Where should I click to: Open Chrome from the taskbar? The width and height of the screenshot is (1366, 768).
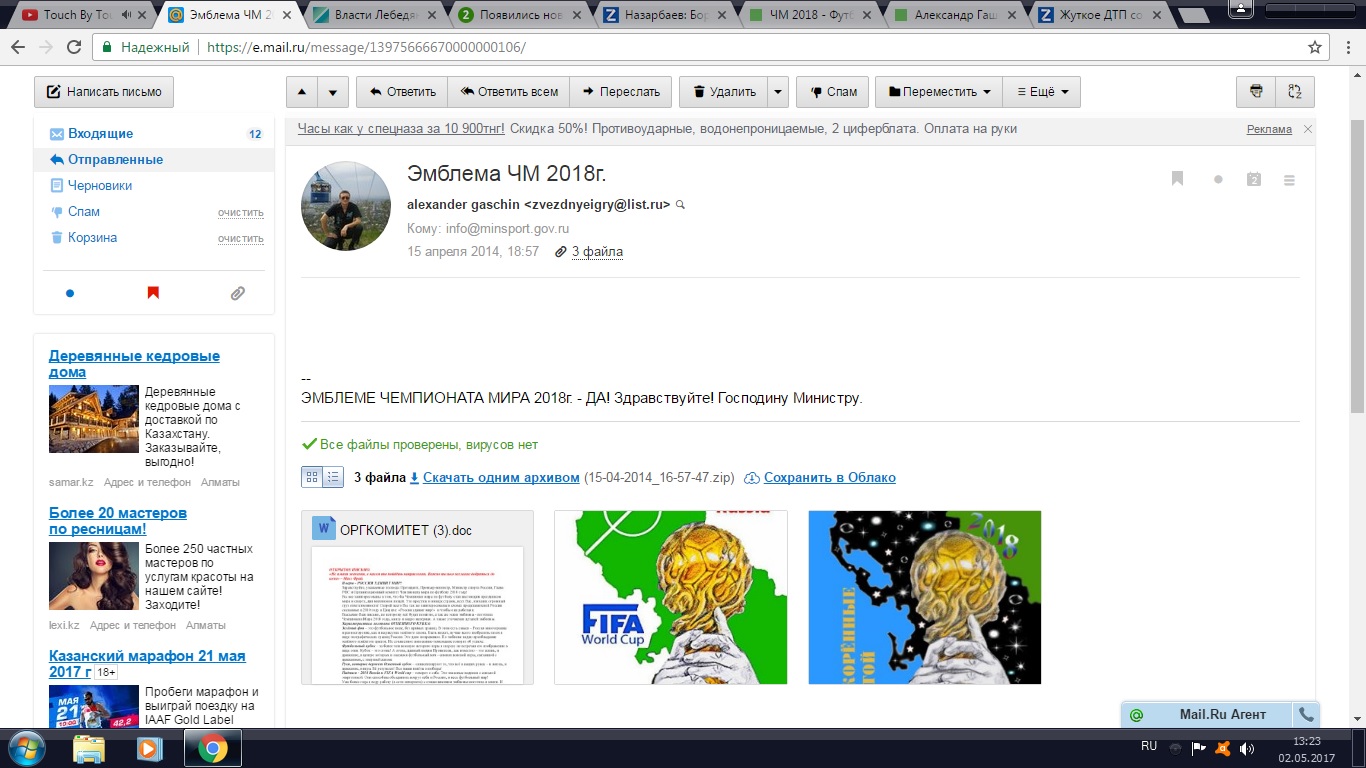pyautogui.click(x=212, y=748)
